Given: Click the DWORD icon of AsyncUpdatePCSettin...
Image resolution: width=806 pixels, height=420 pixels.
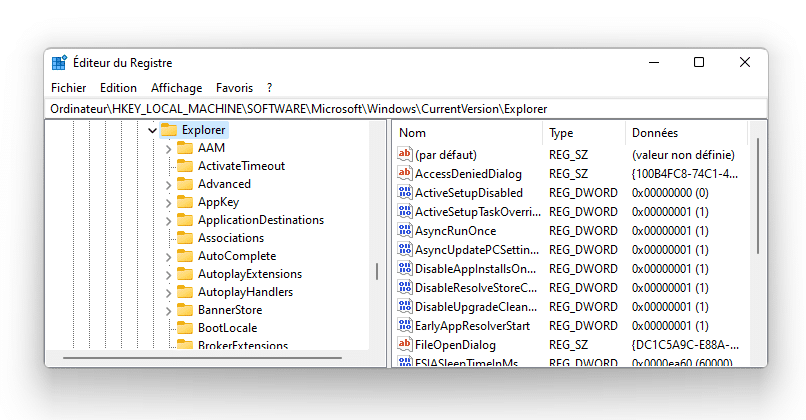Looking at the screenshot, I should 405,249.
